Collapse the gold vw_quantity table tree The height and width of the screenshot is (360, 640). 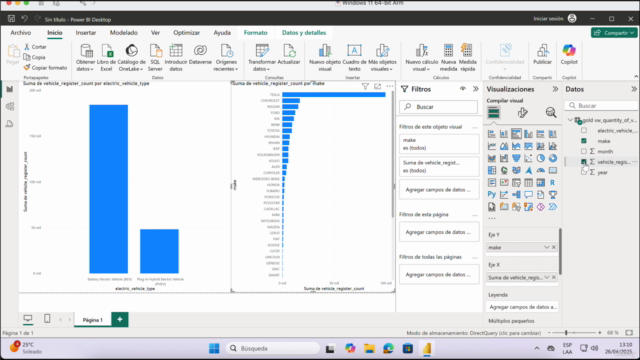(570, 120)
